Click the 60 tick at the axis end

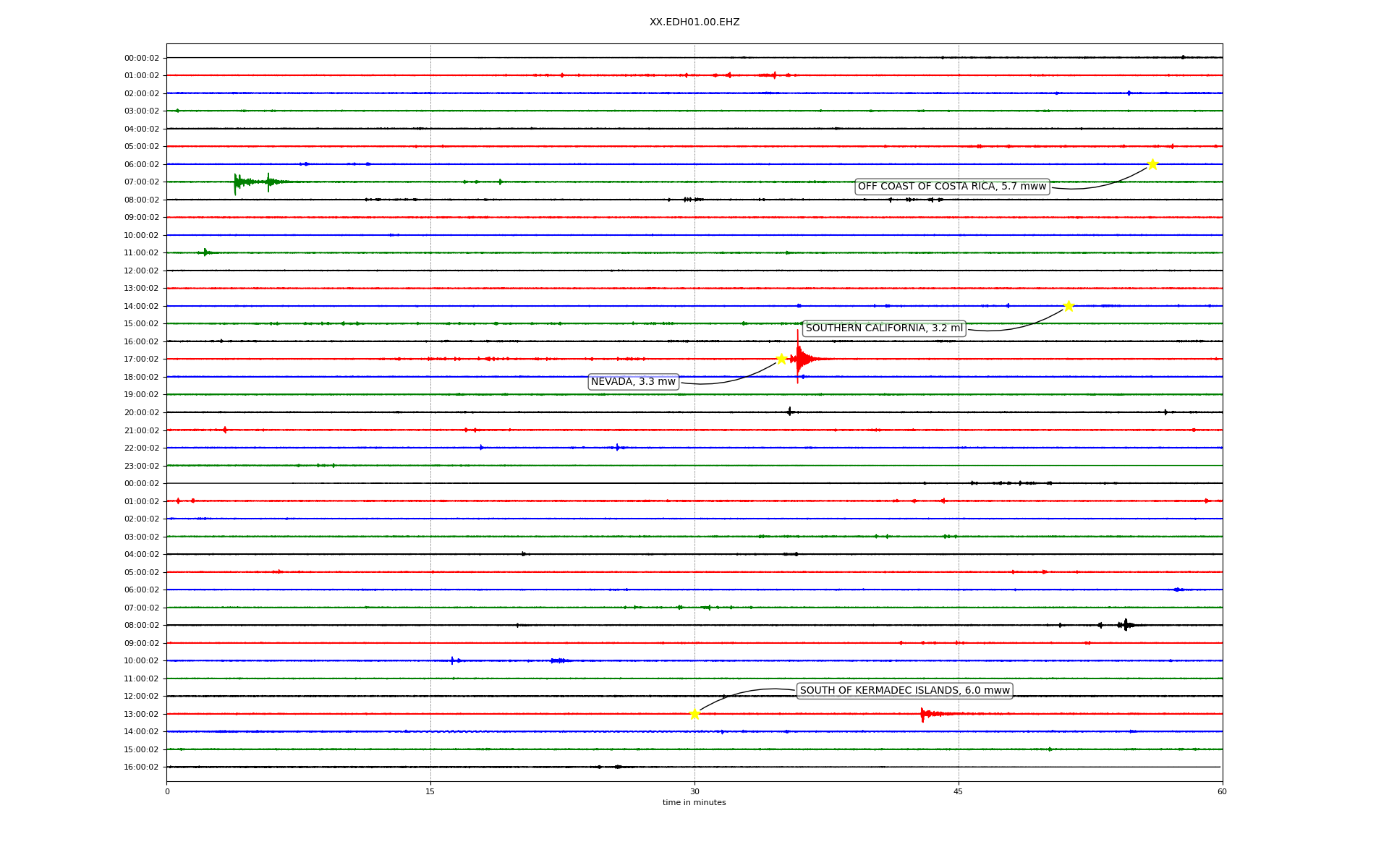(x=1222, y=791)
